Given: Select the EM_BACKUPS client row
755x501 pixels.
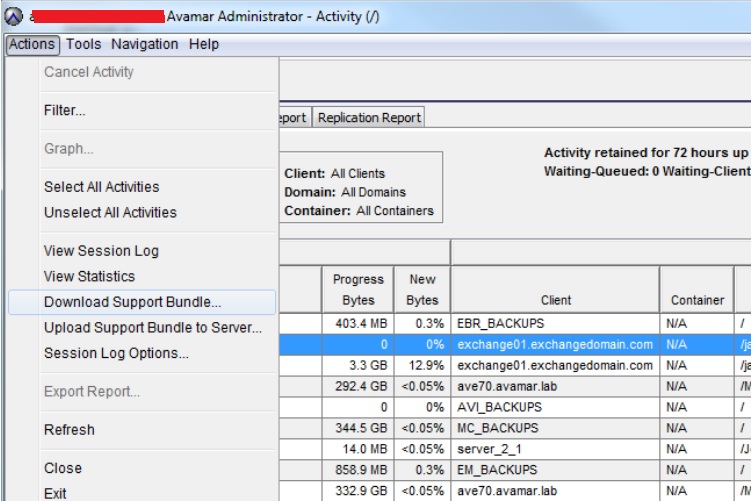Looking at the screenshot, I should 515,470.
